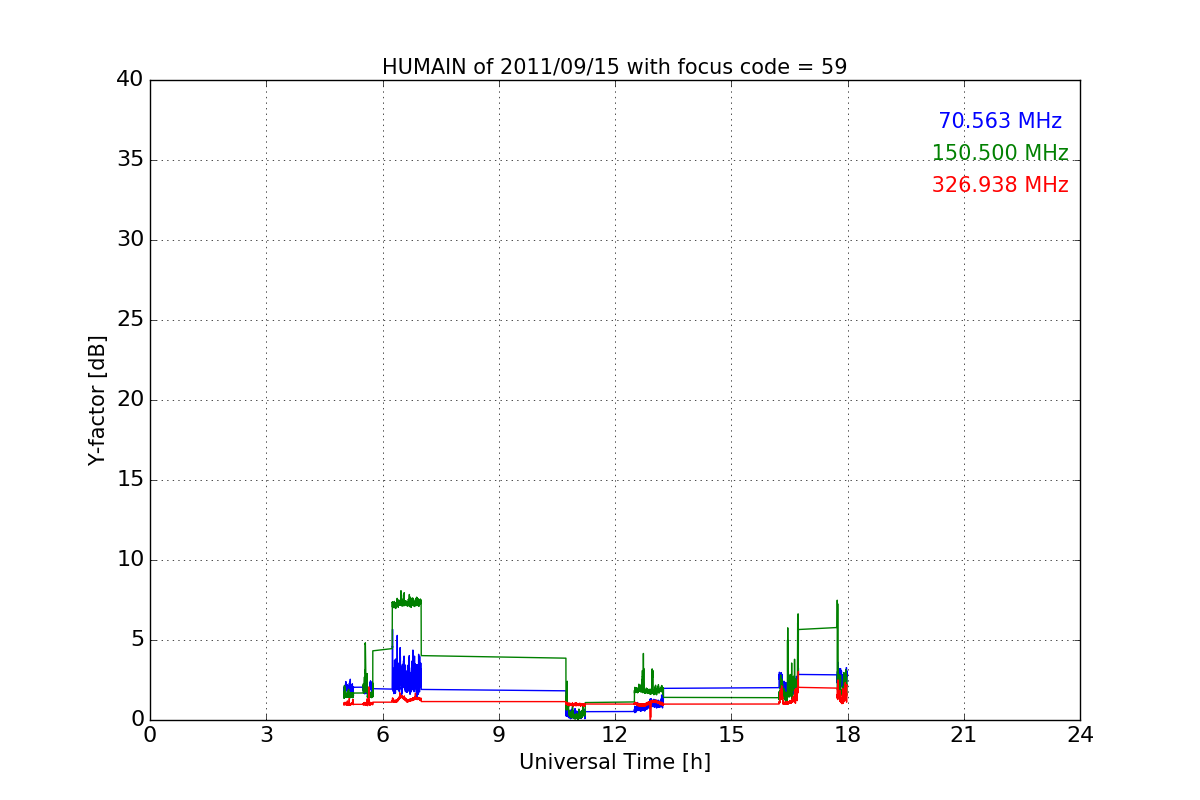This screenshot has height=800, width=1200.
Task: Click x-axis tick label 9
Action: [499, 735]
